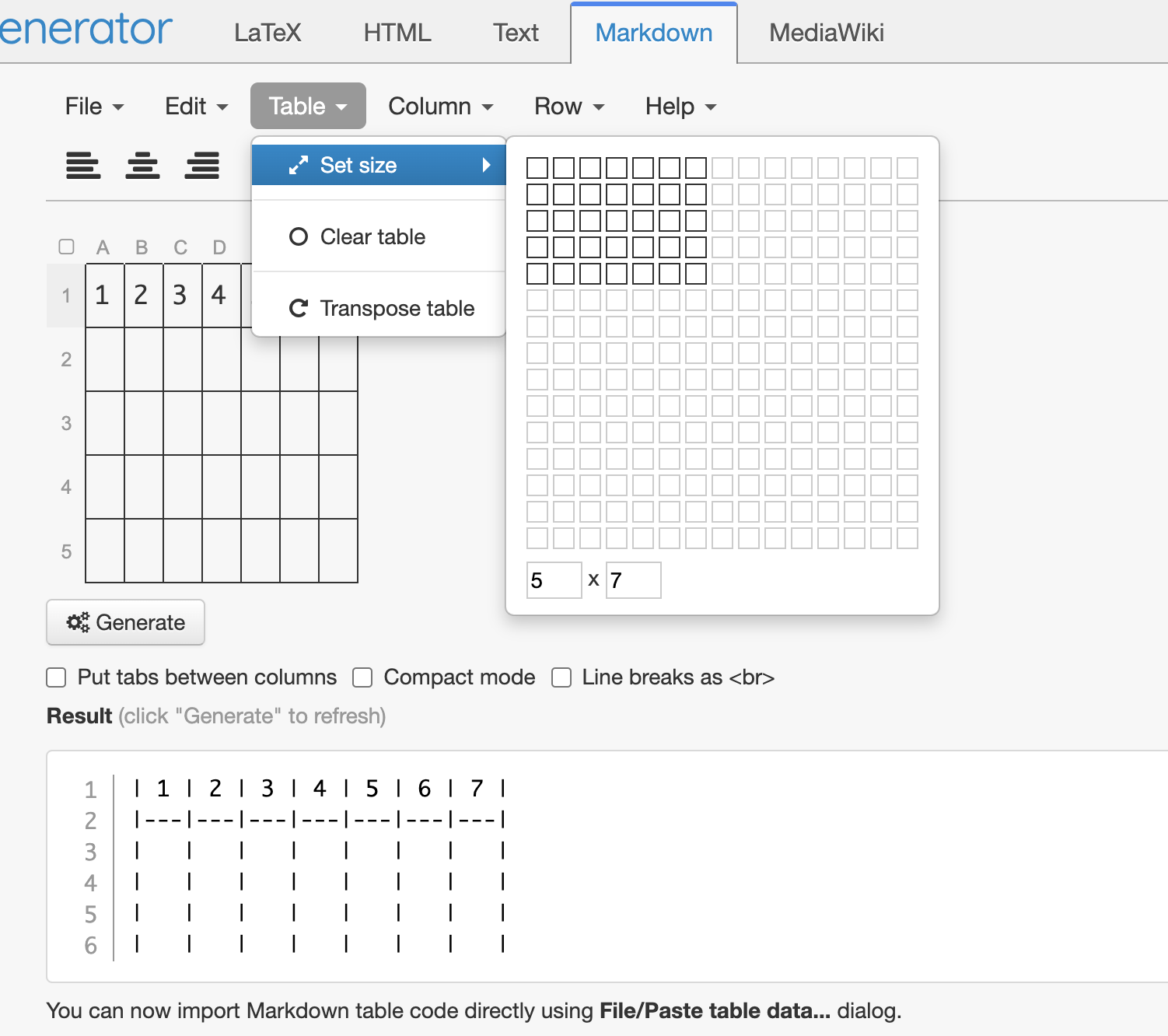Click the gears icon on Generate button

78,622
